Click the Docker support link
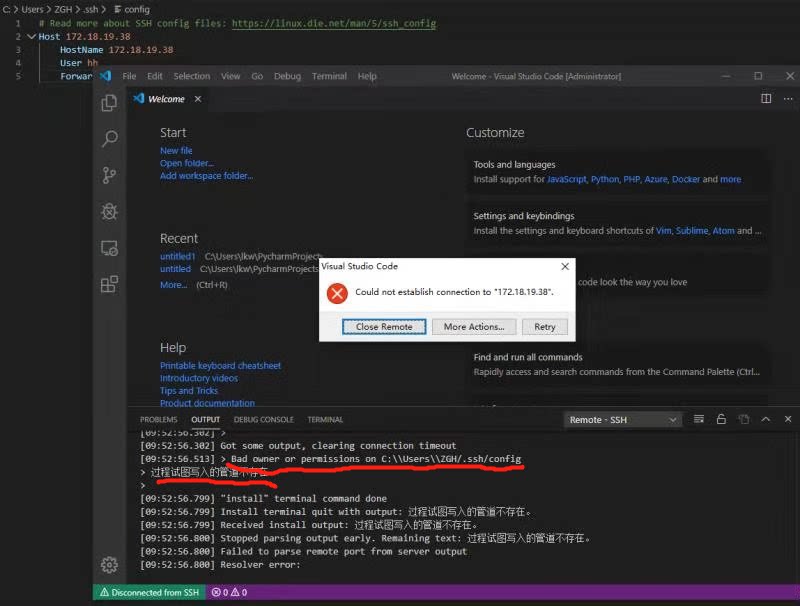The image size is (800, 606). (686, 179)
